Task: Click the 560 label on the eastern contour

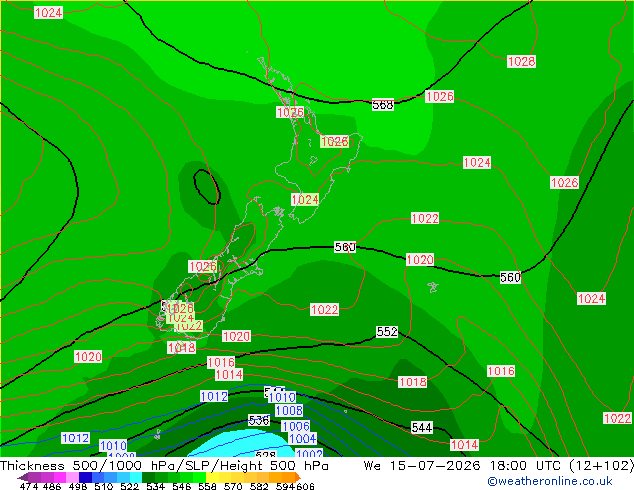Action: pyautogui.click(x=510, y=277)
